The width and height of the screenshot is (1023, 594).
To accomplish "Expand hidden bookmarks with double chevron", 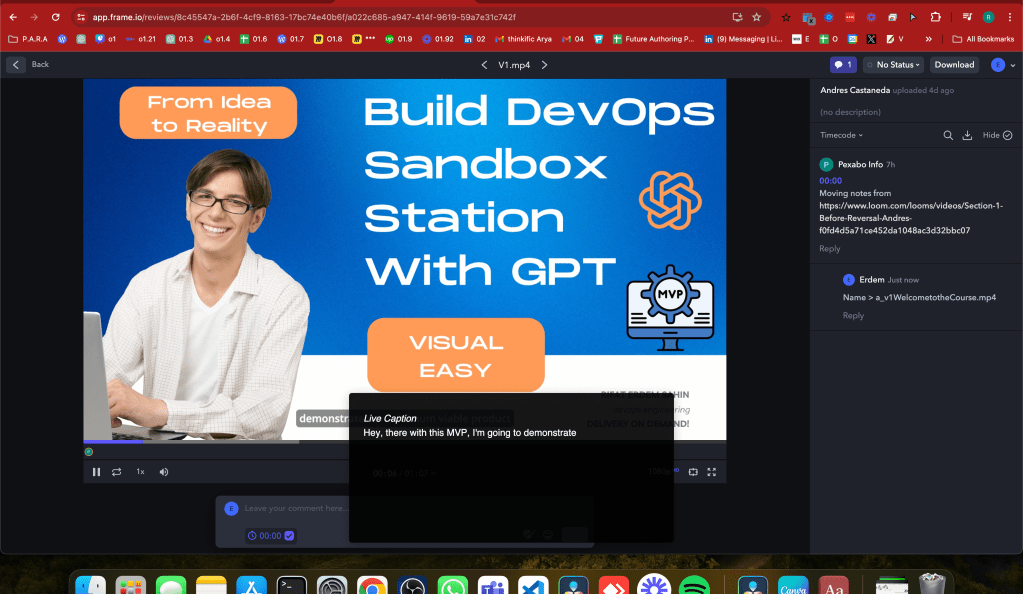I will click(928, 39).
